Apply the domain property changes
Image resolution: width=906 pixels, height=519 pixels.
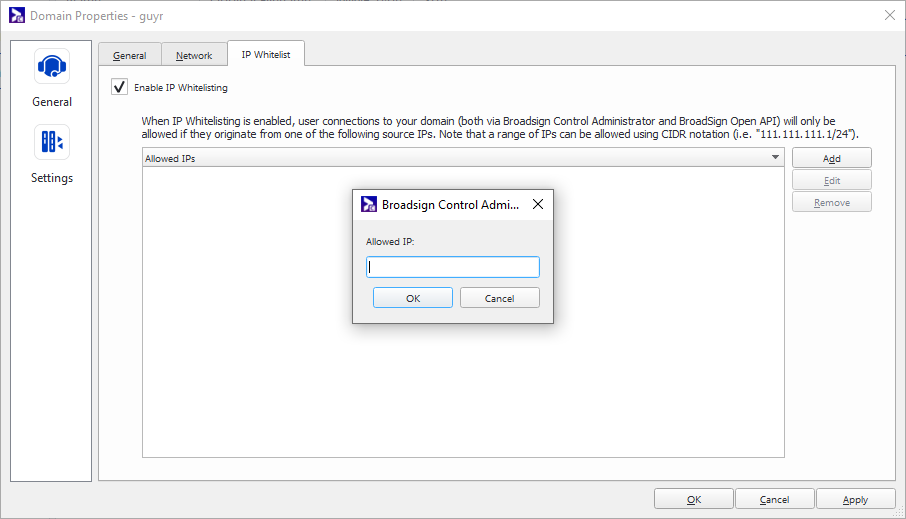click(855, 499)
